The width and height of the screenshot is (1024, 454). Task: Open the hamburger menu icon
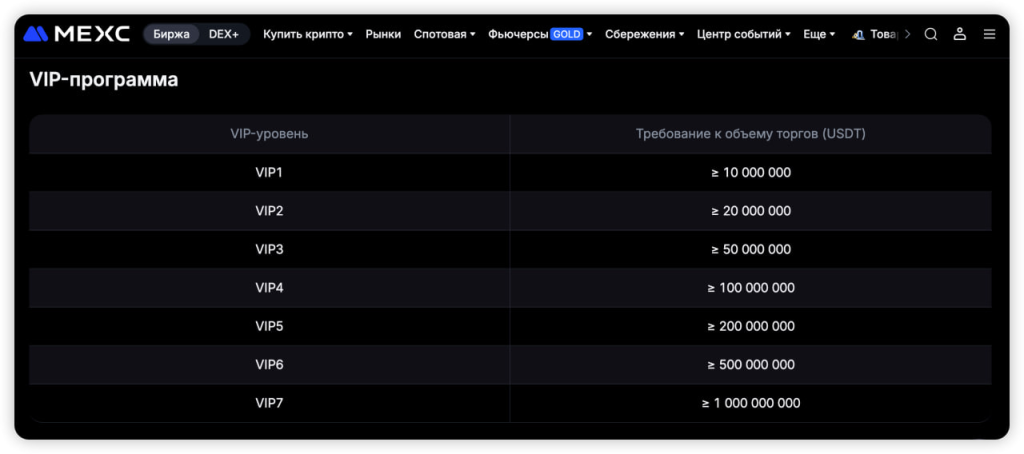pyautogui.click(x=989, y=34)
